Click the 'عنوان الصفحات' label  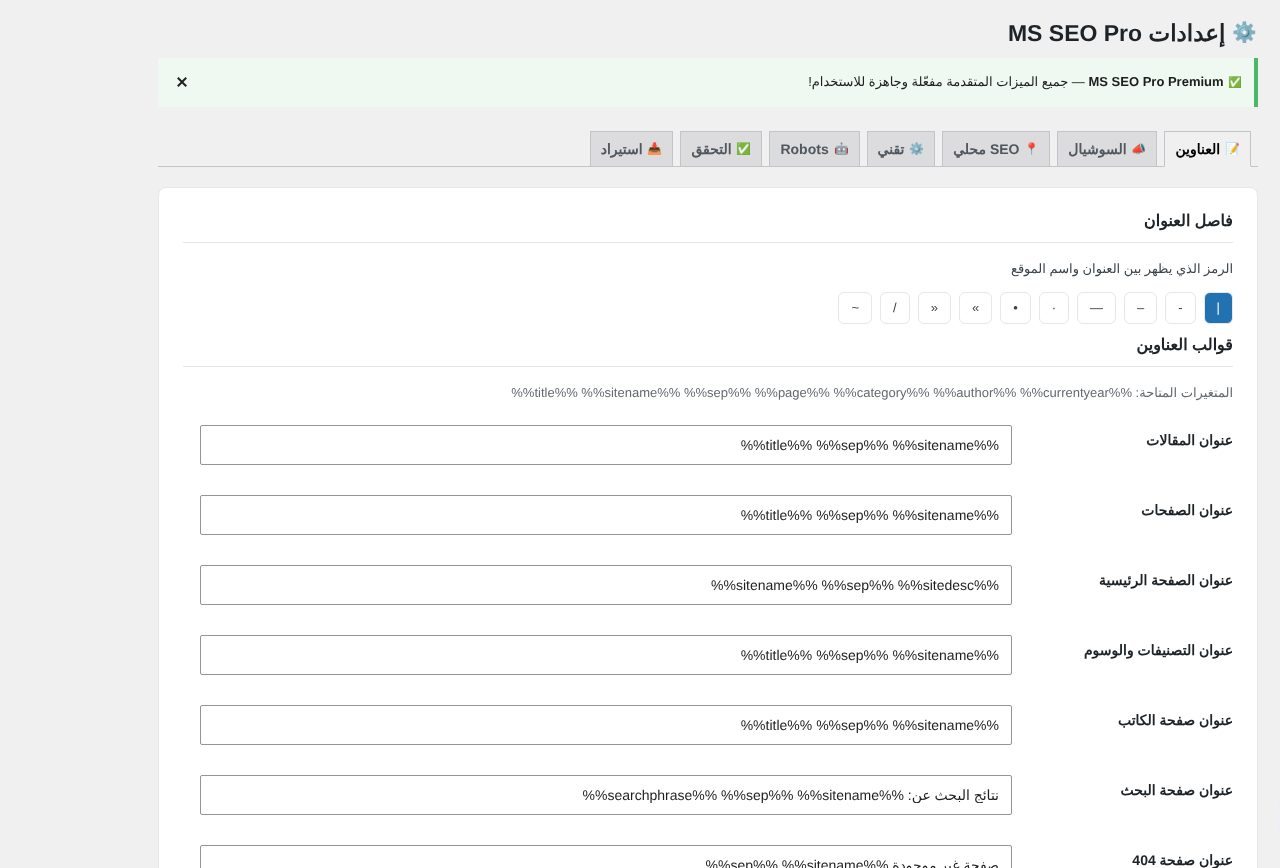point(1187,510)
